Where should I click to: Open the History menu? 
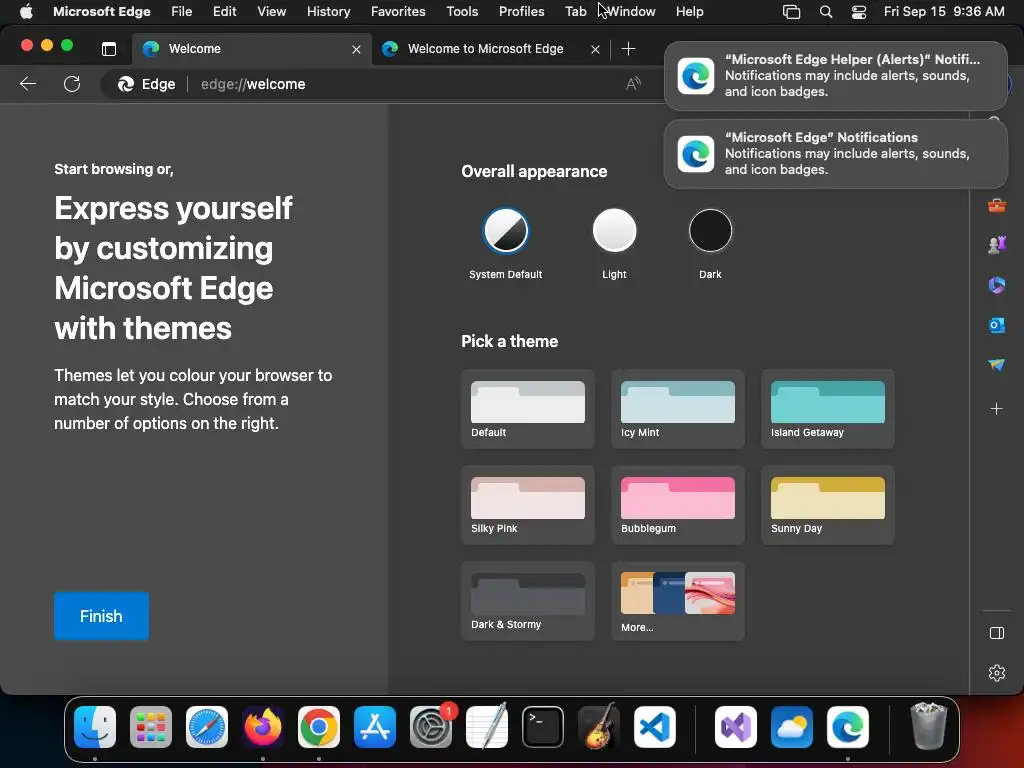[x=328, y=11]
